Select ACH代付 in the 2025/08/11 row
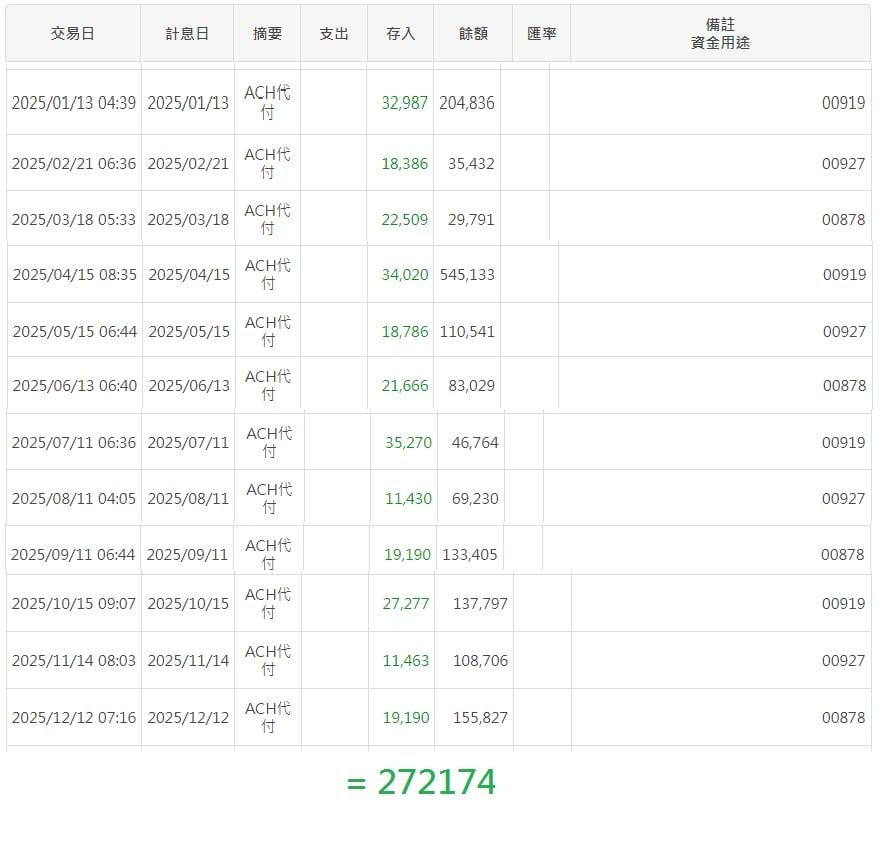Viewport: 891px width, 849px height. [x=269, y=498]
